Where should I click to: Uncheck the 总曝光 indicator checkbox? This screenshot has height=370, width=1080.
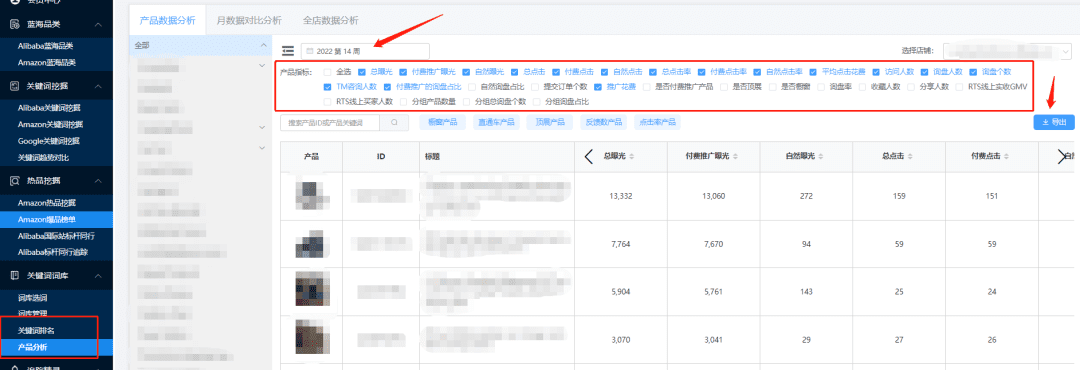[x=362, y=72]
